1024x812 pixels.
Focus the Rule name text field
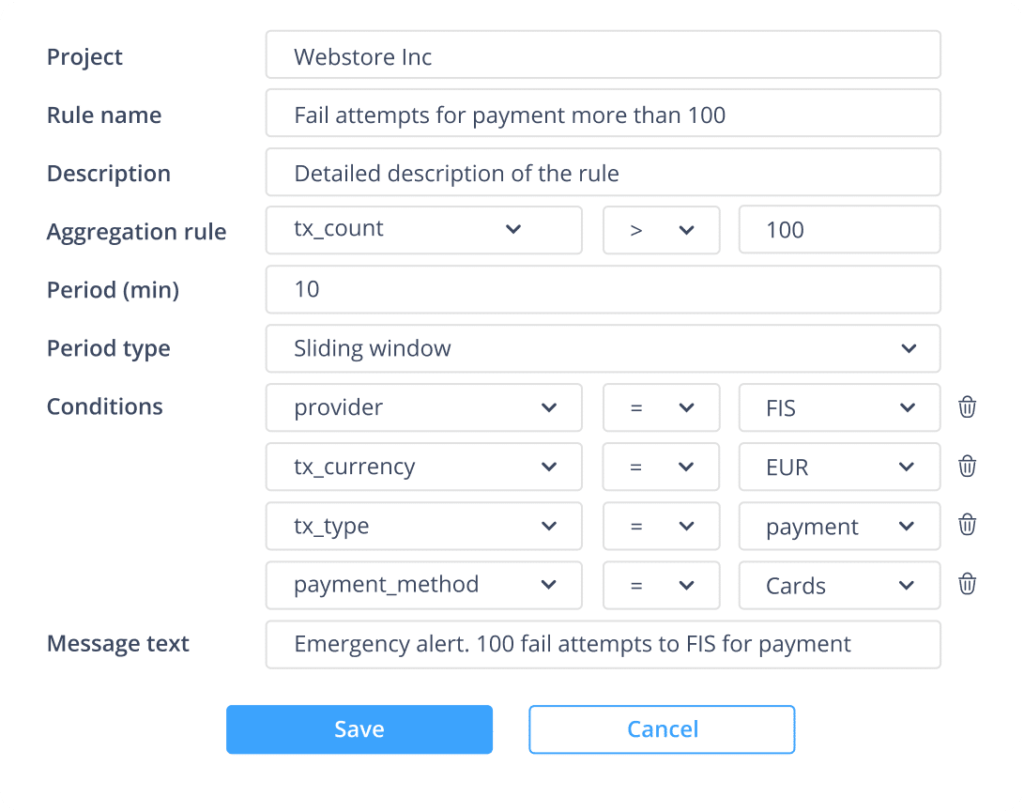pyautogui.click(x=602, y=113)
